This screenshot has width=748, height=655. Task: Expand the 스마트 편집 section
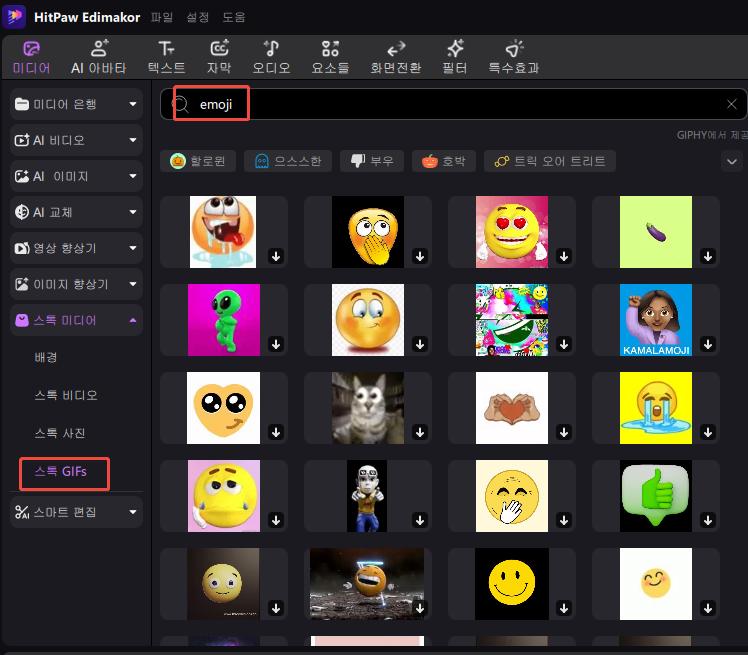(76, 512)
